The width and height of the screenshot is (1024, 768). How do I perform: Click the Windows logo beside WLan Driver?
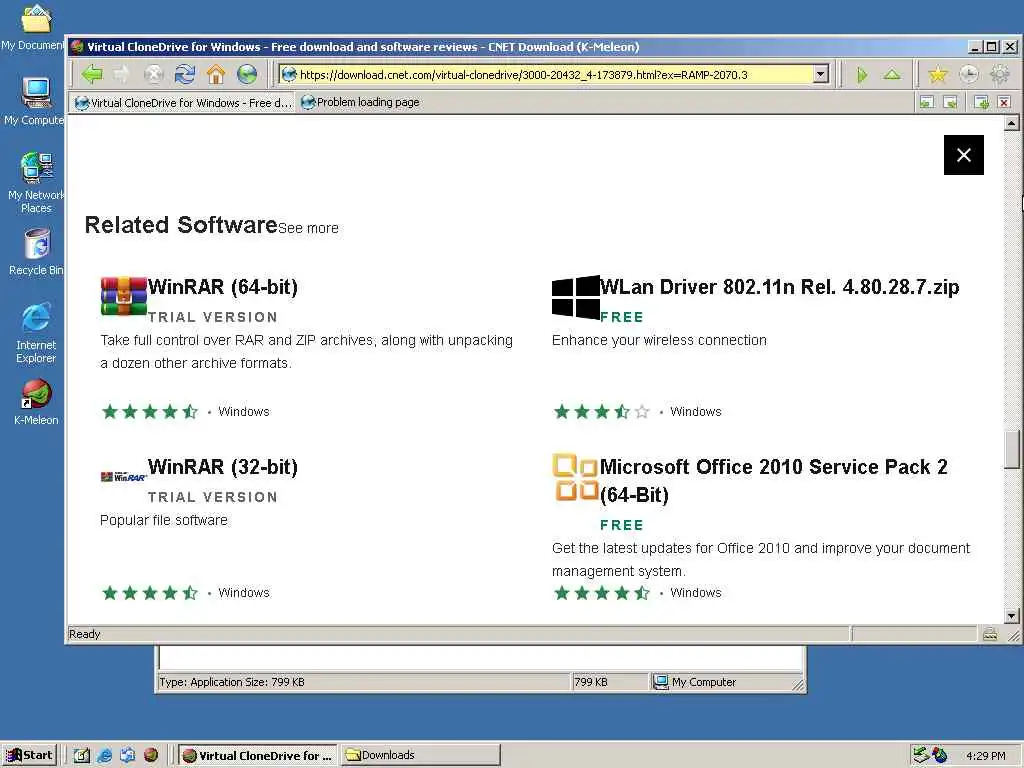pyautogui.click(x=575, y=297)
